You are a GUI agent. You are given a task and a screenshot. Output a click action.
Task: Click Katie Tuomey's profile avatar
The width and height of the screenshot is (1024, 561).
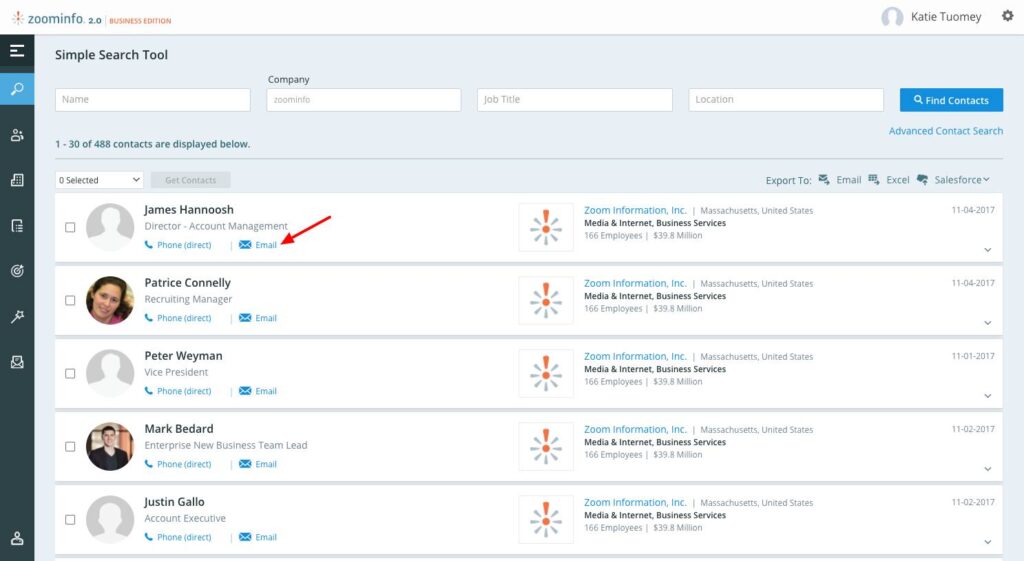pos(891,17)
